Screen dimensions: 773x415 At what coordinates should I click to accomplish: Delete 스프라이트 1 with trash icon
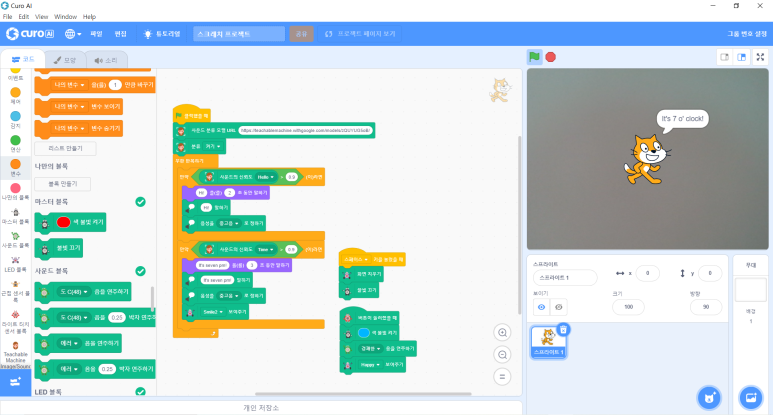[563, 329]
